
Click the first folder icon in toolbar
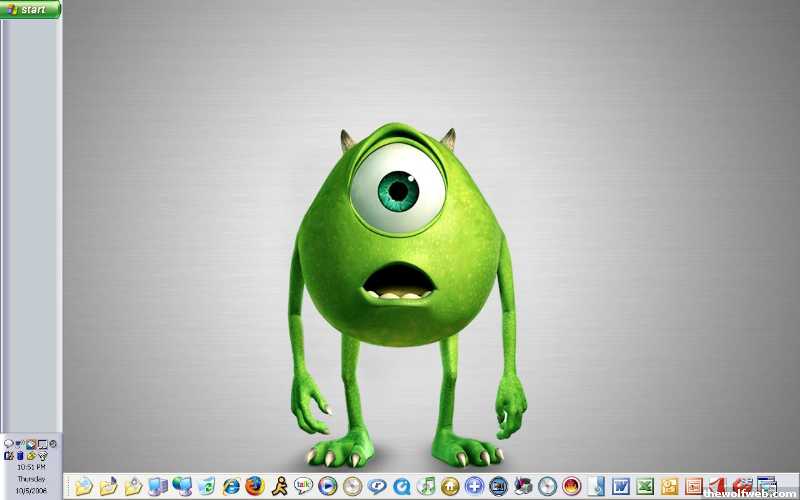point(84,486)
